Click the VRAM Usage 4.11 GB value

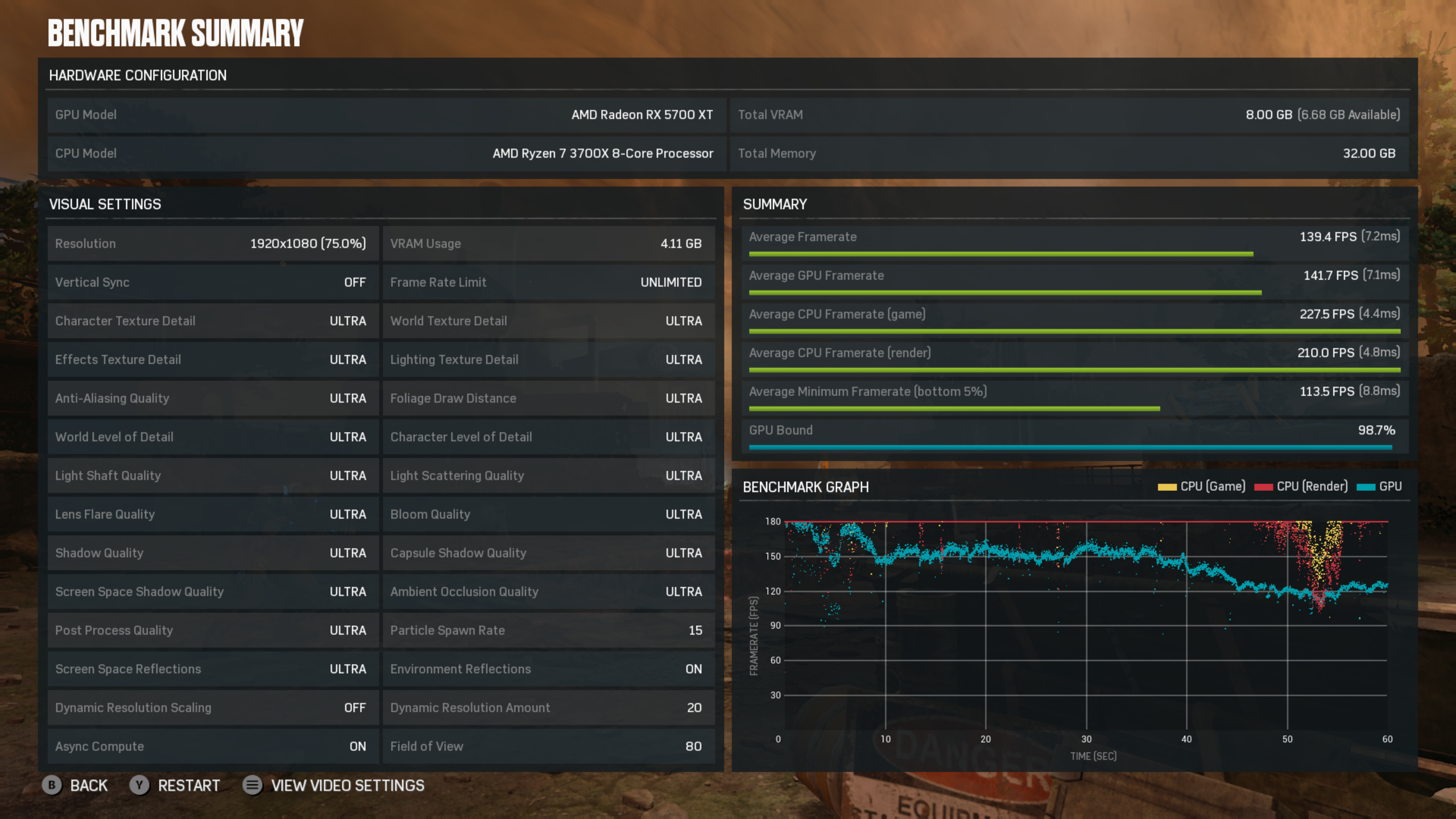click(x=681, y=243)
